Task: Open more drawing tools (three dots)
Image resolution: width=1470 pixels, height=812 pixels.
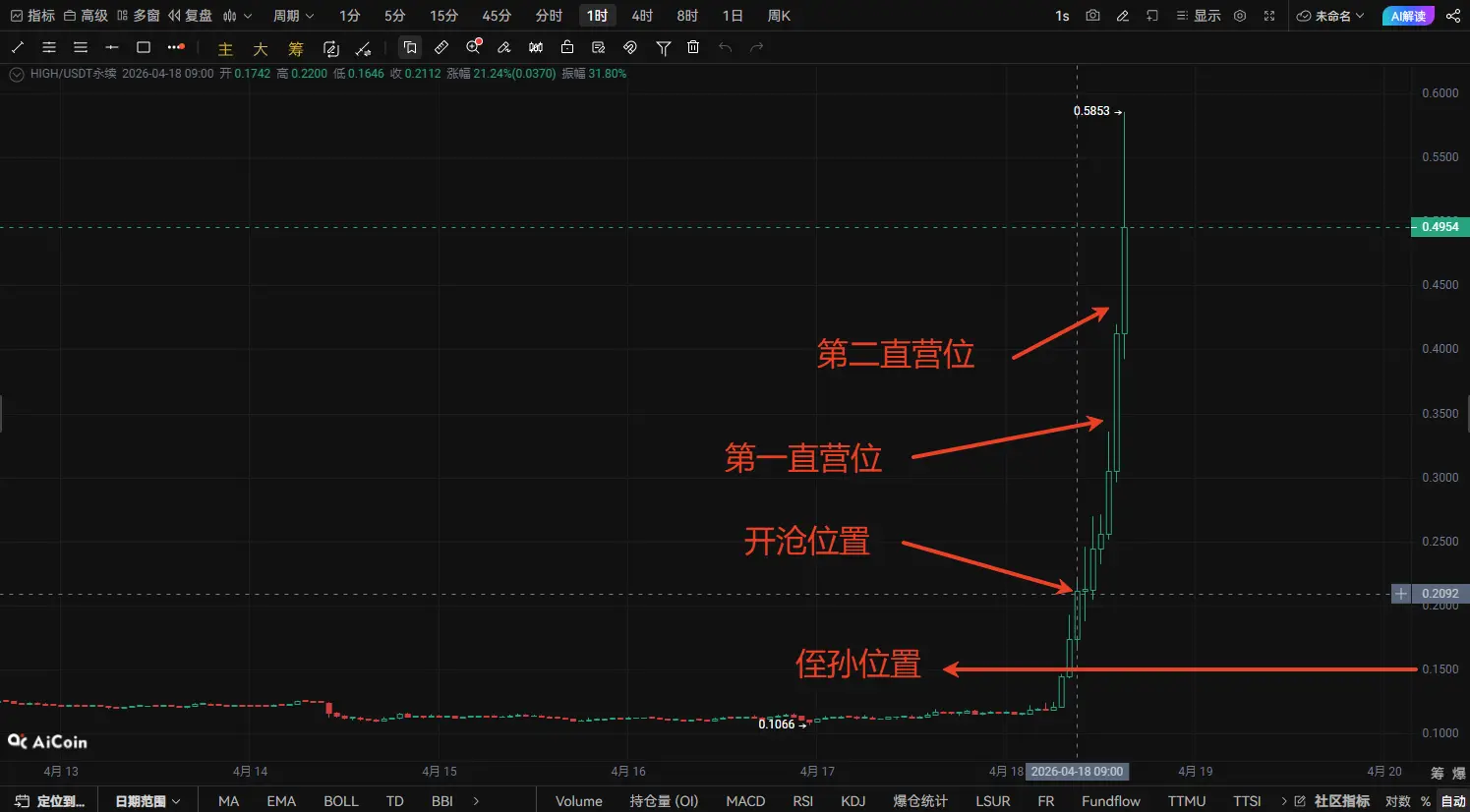Action: pos(176,47)
